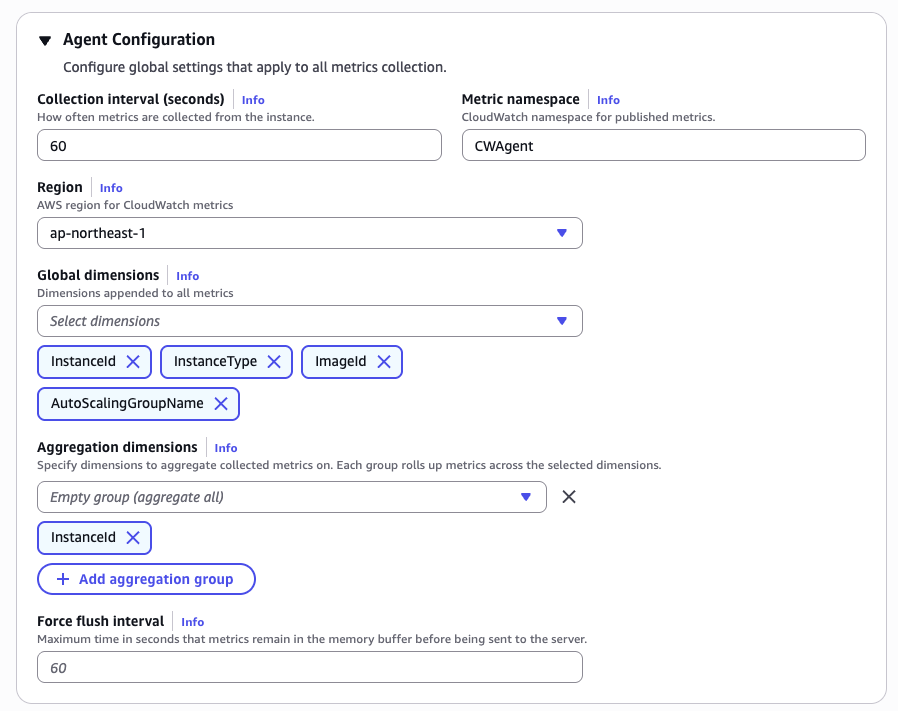Click the Collection interval input field
Screen dimensions: 898x711
coord(239,145)
